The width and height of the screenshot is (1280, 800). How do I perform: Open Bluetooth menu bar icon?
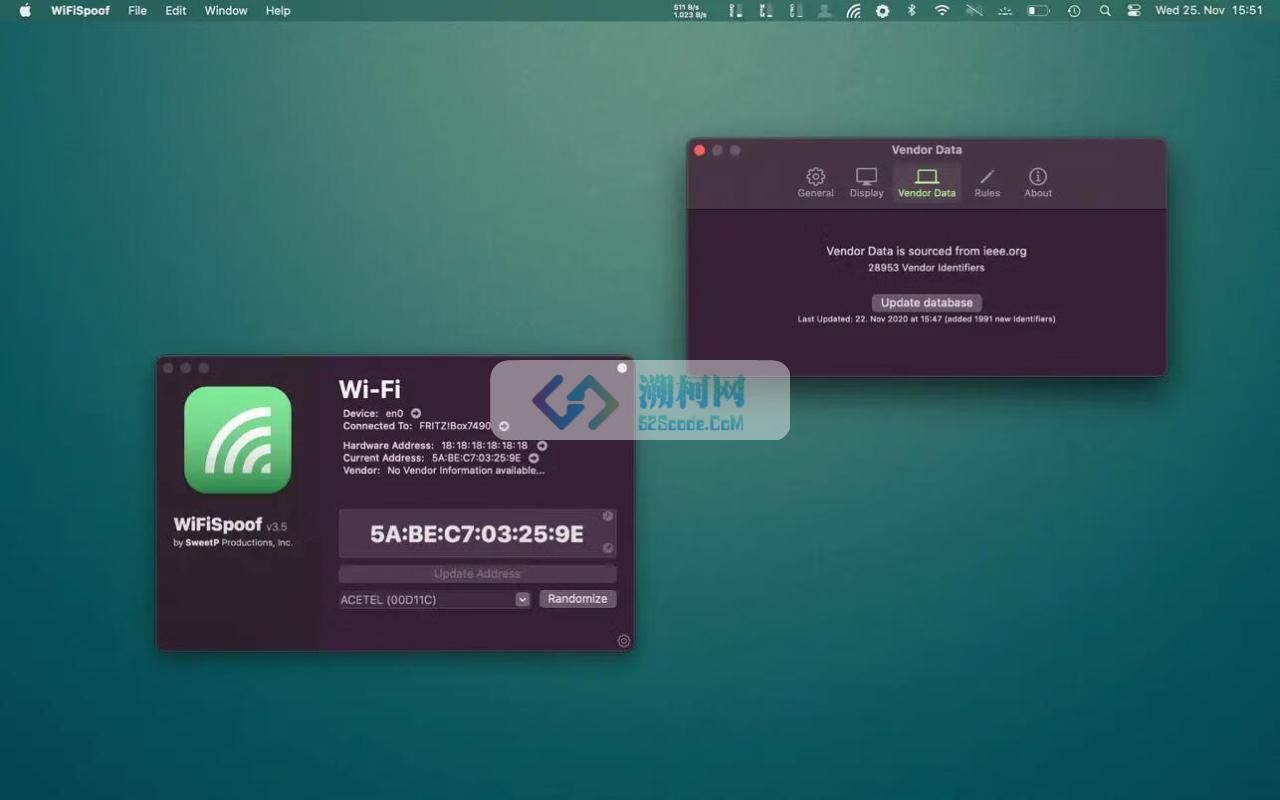pyautogui.click(x=911, y=11)
